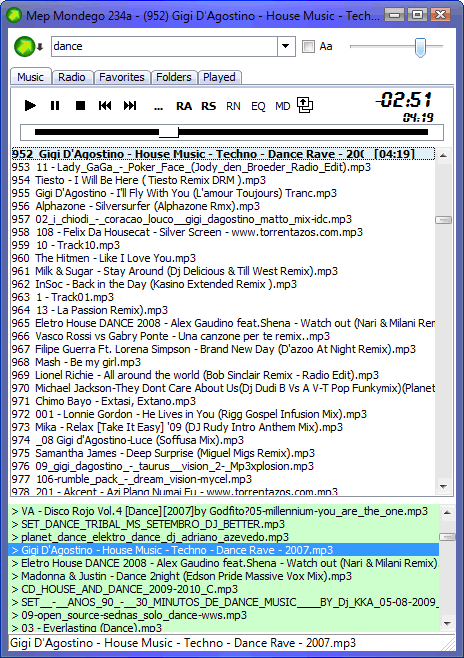Pause the current track
464x658 pixels.
click(55, 105)
